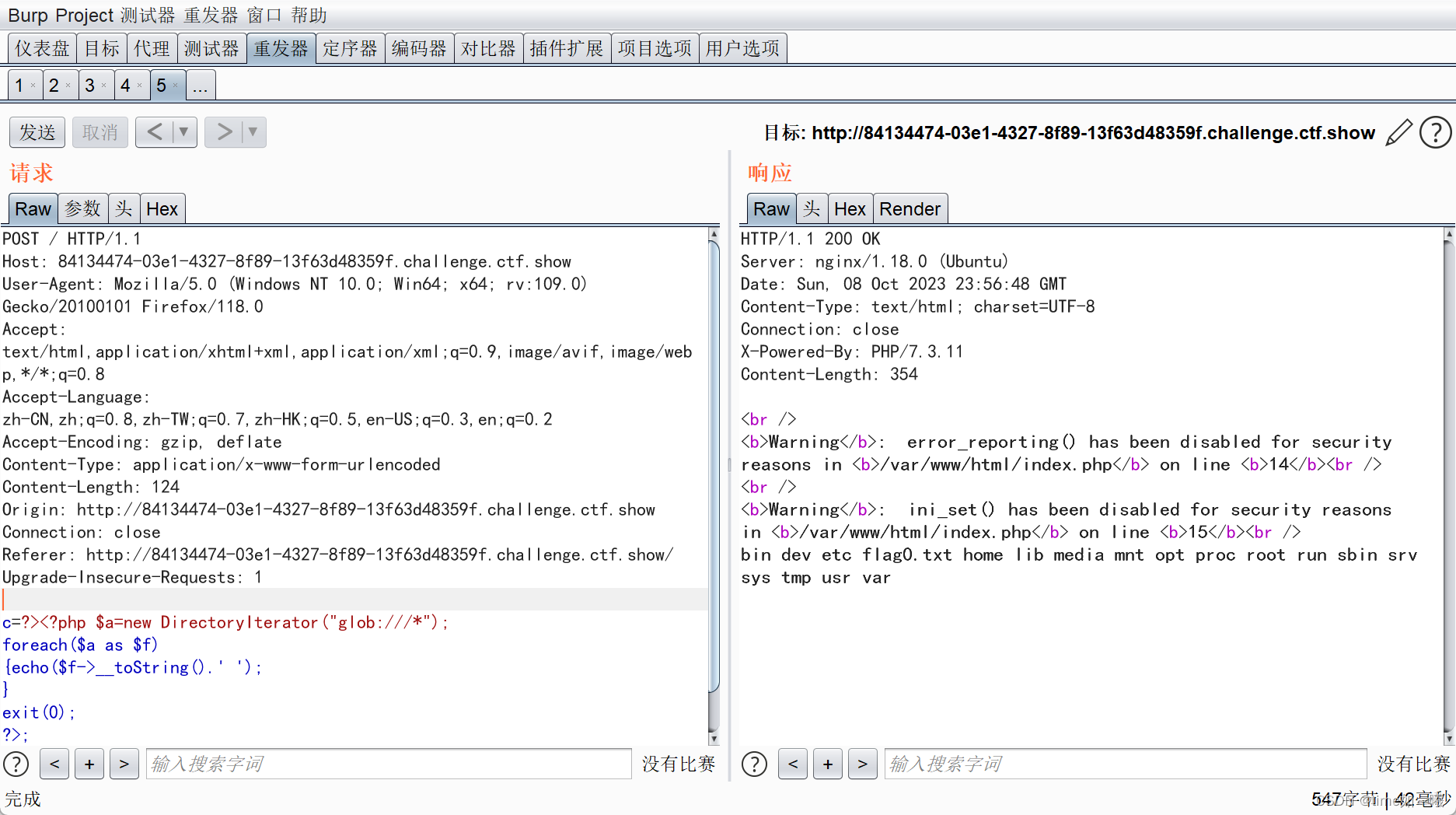Select repeater tab 5
The height and width of the screenshot is (815, 1456).
(162, 86)
